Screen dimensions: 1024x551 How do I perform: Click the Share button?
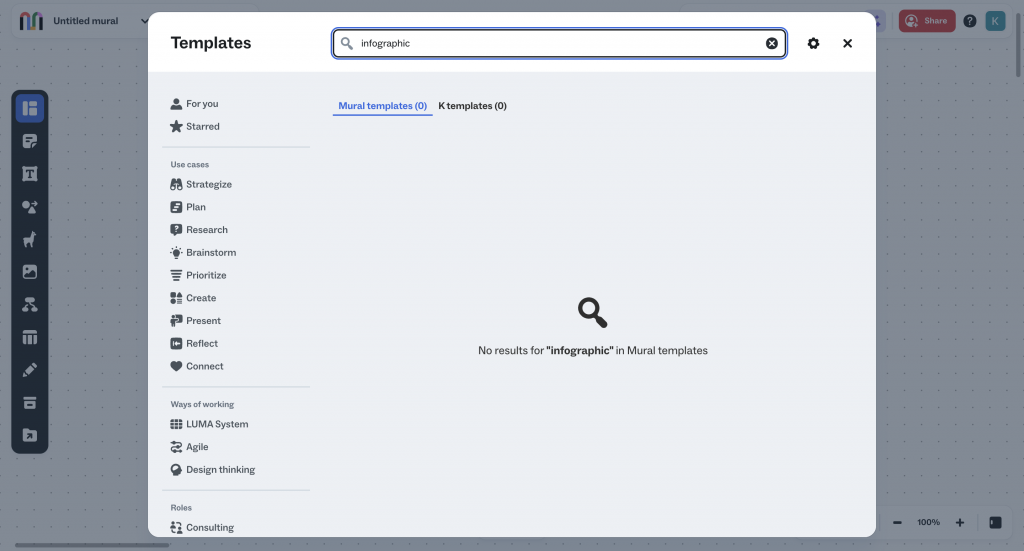click(x=926, y=21)
